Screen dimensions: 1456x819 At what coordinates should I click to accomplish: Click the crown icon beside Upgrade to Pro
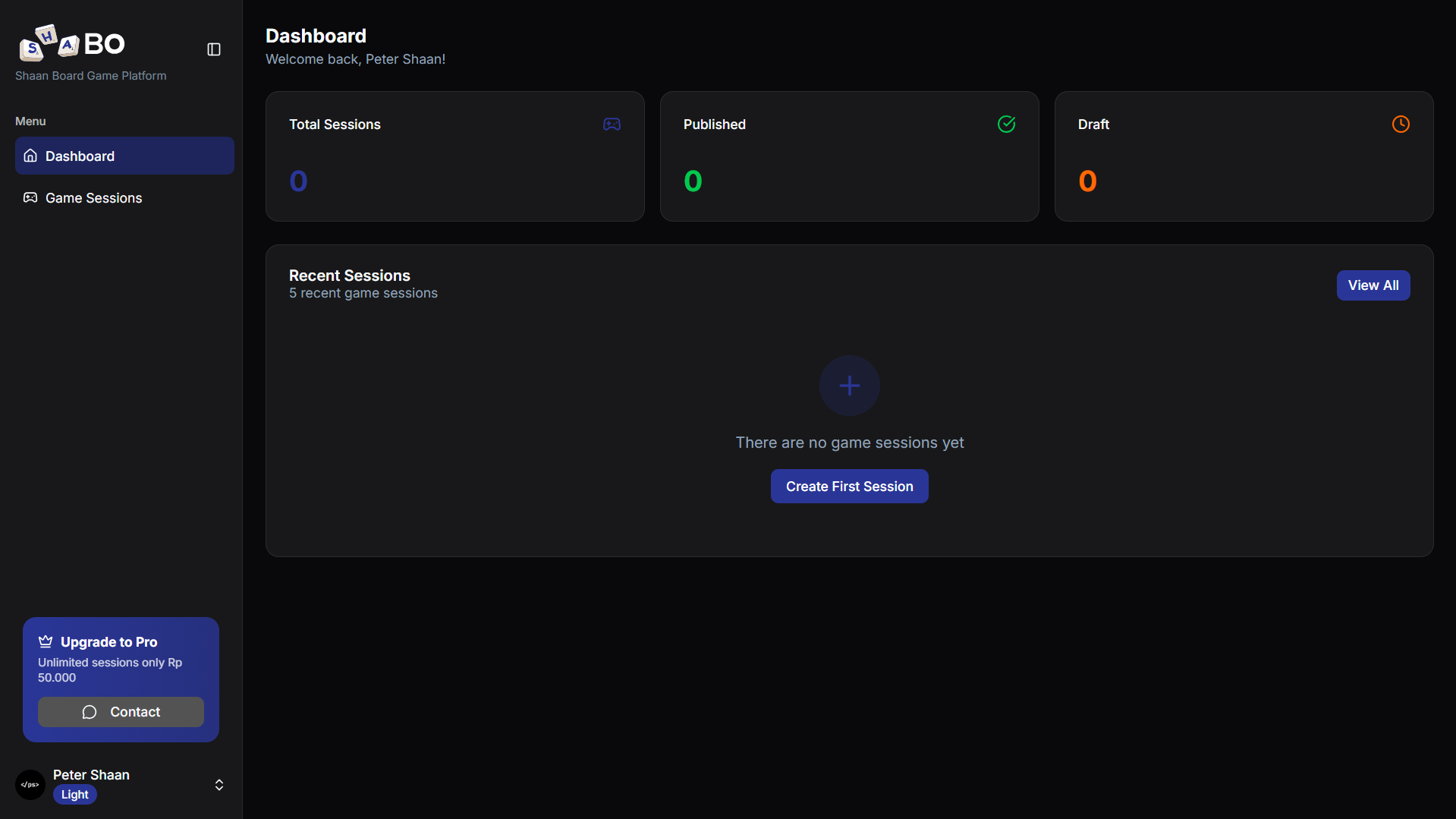(46, 641)
